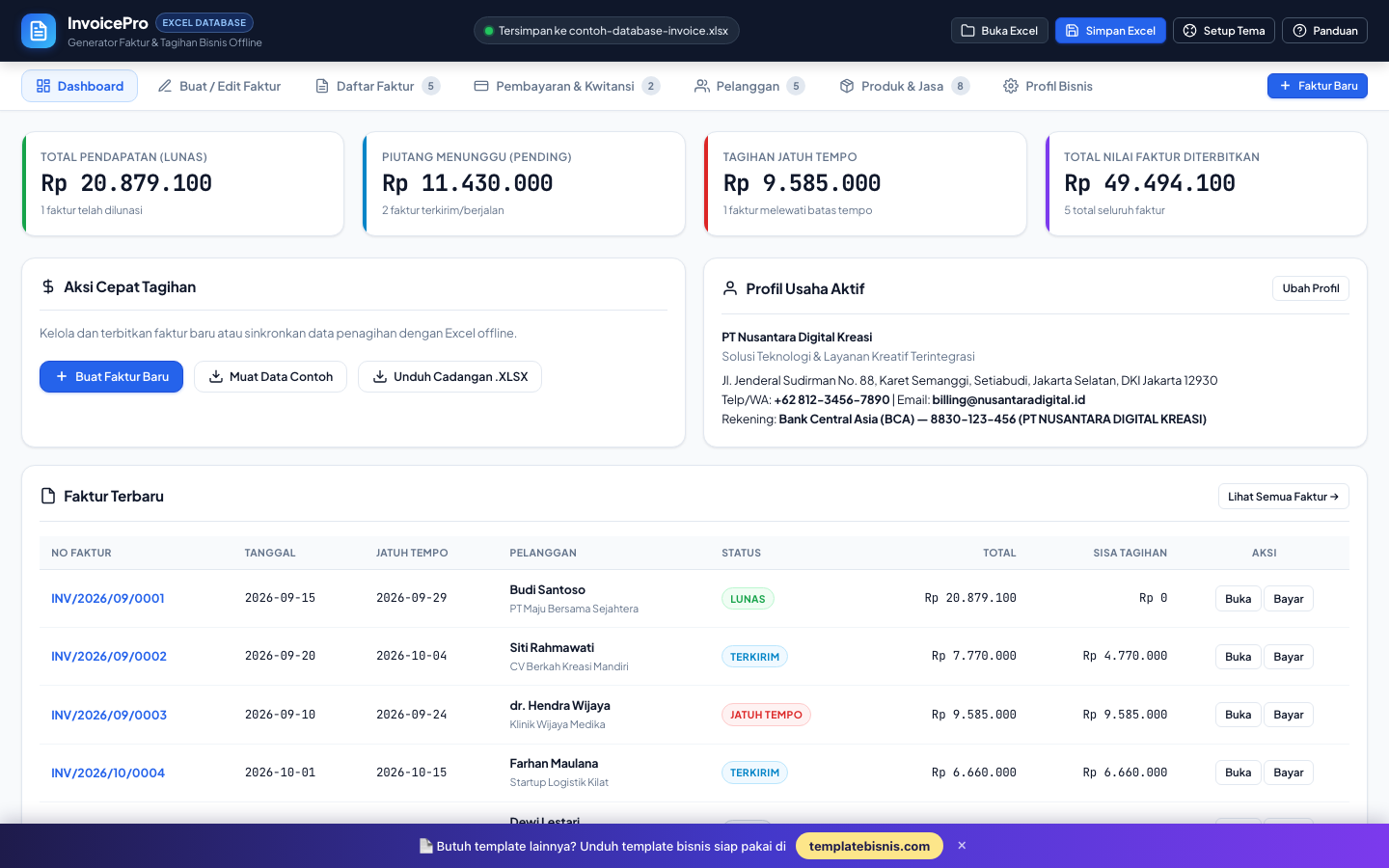Image resolution: width=1389 pixels, height=868 pixels.
Task: Click the download icon on Unduh Cadangan .XLSX
Action: (380, 377)
